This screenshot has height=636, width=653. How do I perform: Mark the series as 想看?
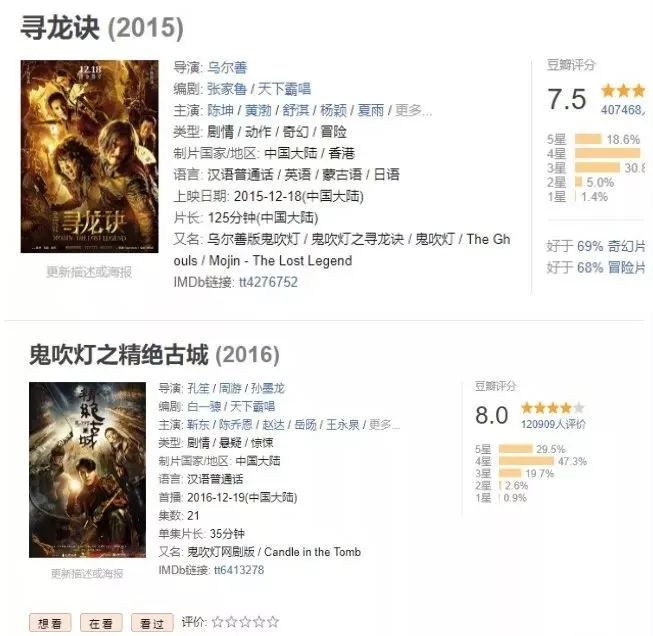tap(50, 623)
